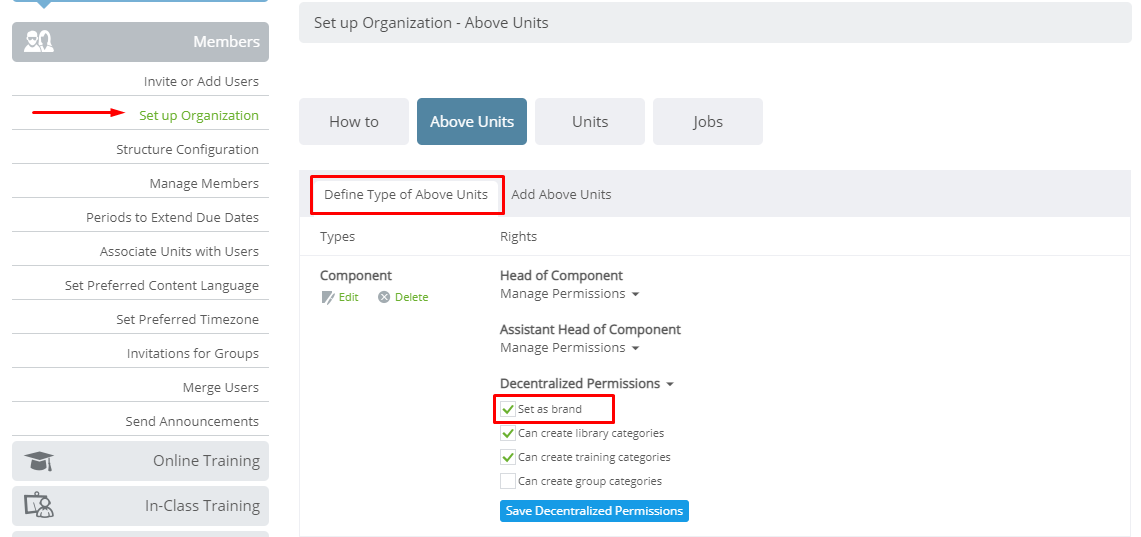Switch to Add Above Units subtab
Image resolution: width=1141 pixels, height=537 pixels.
[x=561, y=194]
